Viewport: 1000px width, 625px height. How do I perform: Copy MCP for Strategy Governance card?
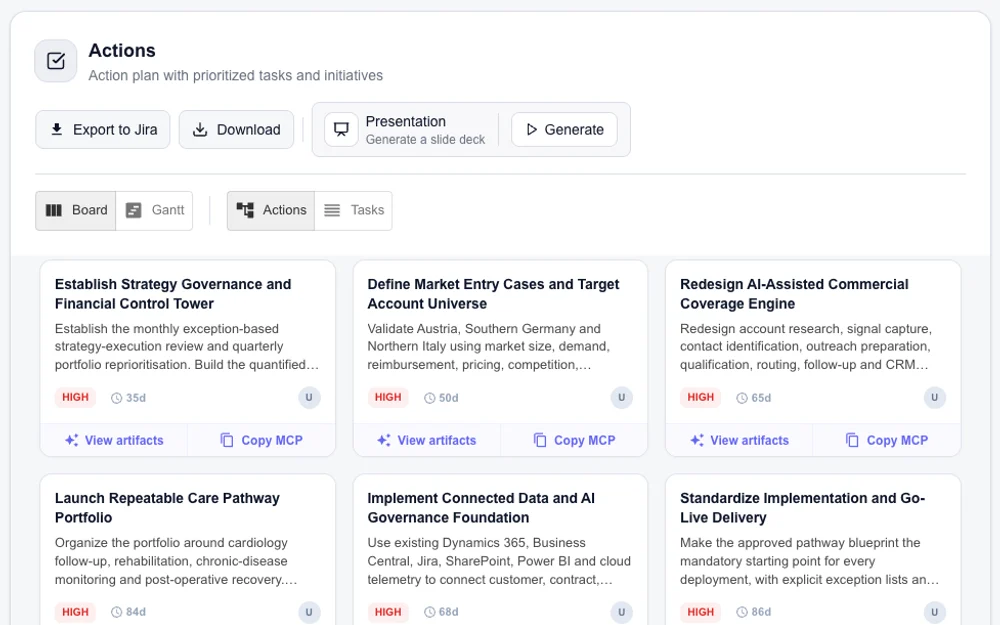(261, 440)
